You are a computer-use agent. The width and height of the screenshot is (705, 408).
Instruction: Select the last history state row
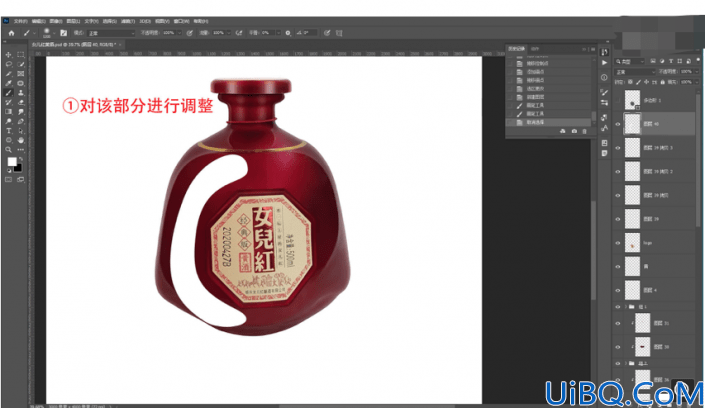549,122
